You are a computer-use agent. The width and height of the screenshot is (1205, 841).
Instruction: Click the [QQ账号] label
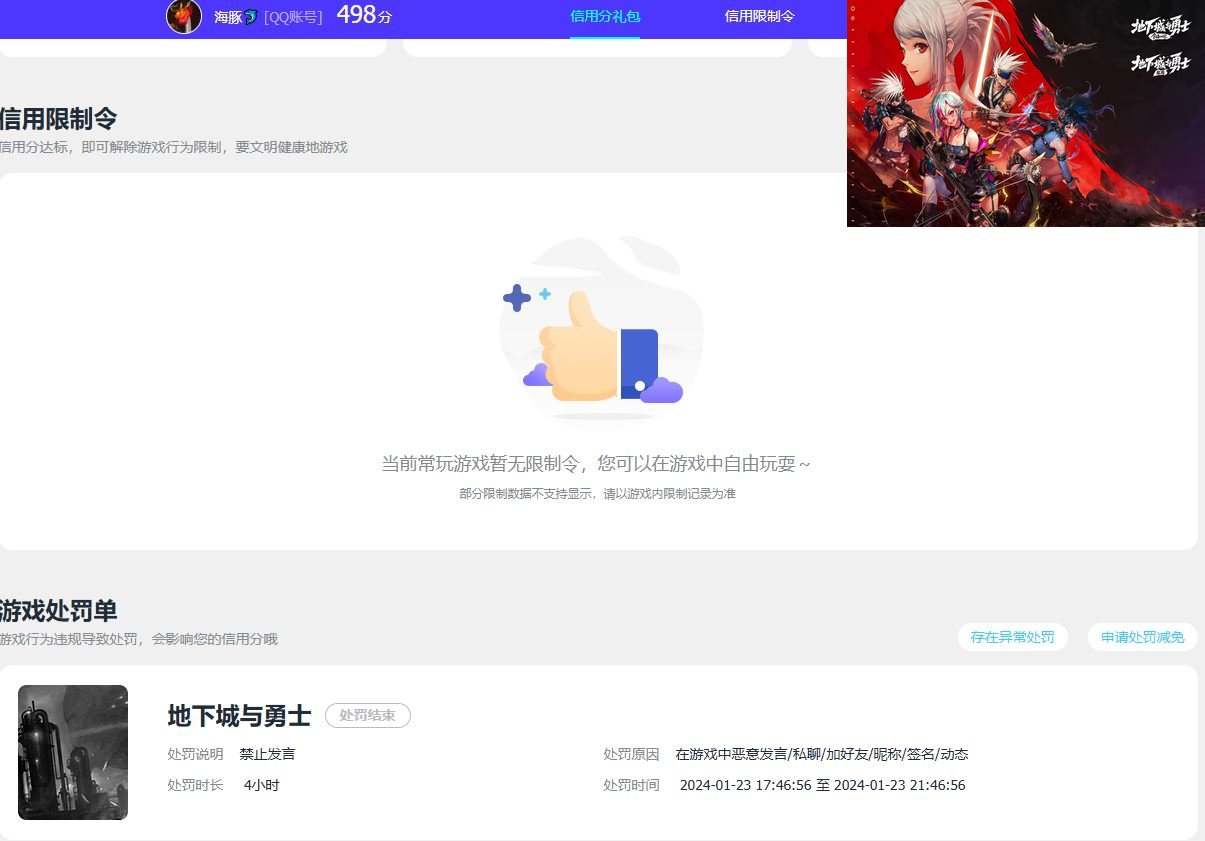293,17
